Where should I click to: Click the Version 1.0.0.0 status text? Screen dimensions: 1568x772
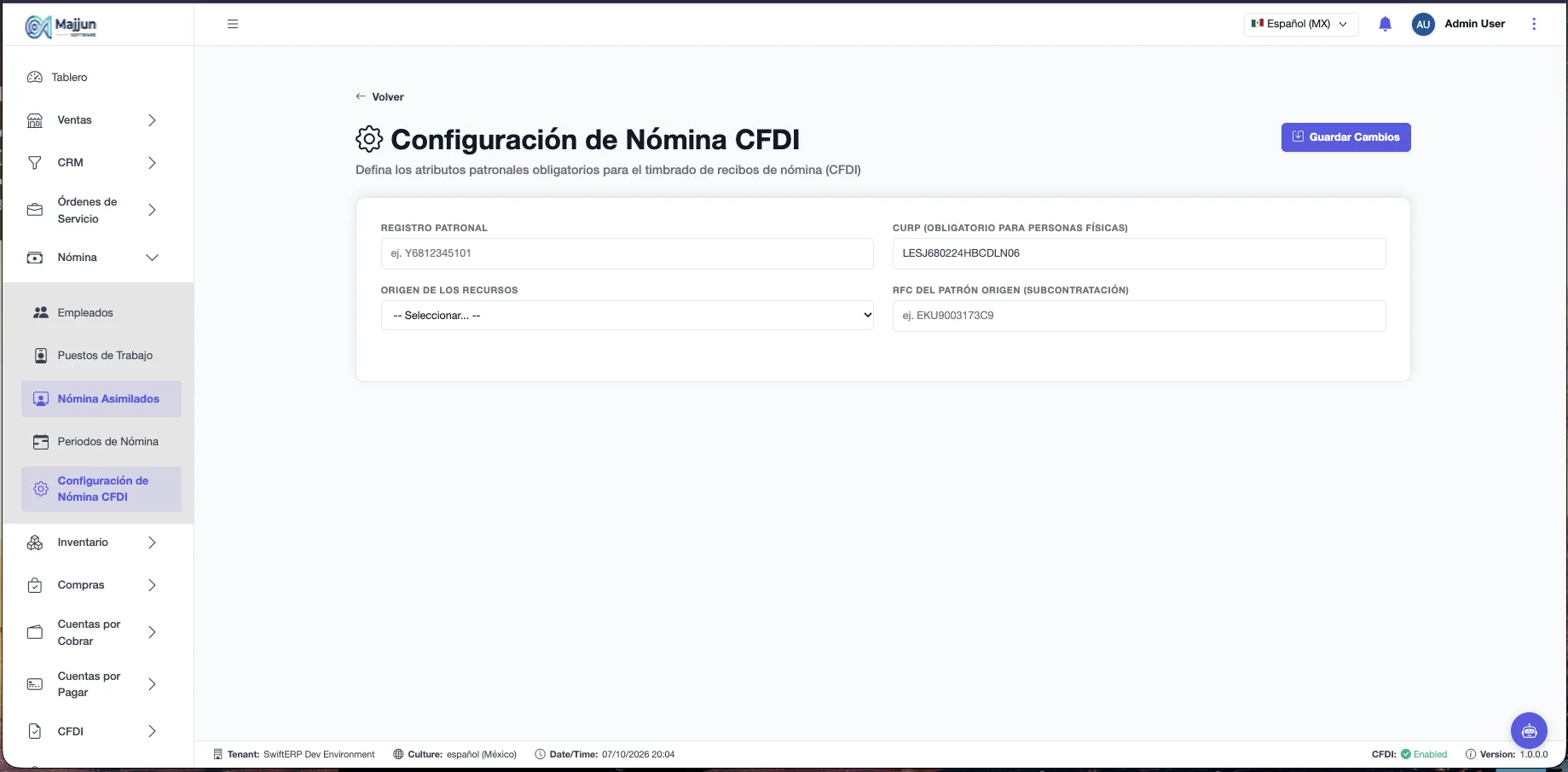[x=1507, y=754]
